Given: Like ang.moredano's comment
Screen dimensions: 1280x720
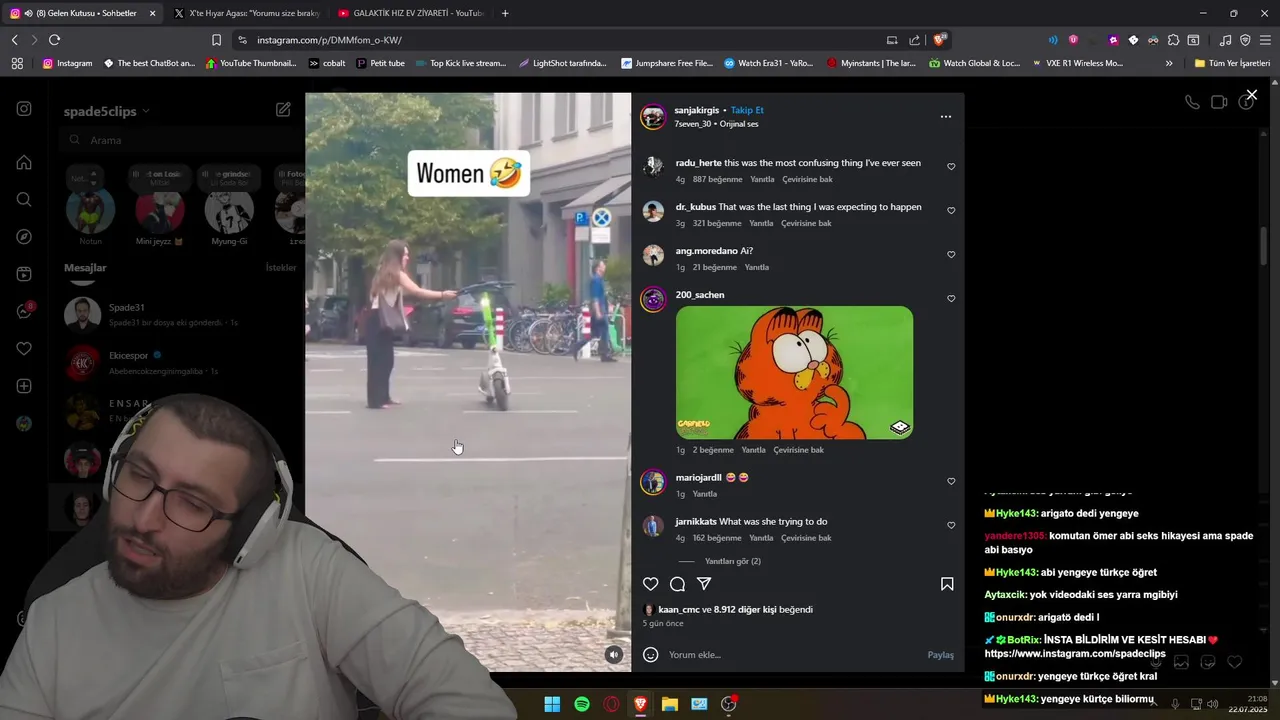Looking at the screenshot, I should [x=951, y=255].
